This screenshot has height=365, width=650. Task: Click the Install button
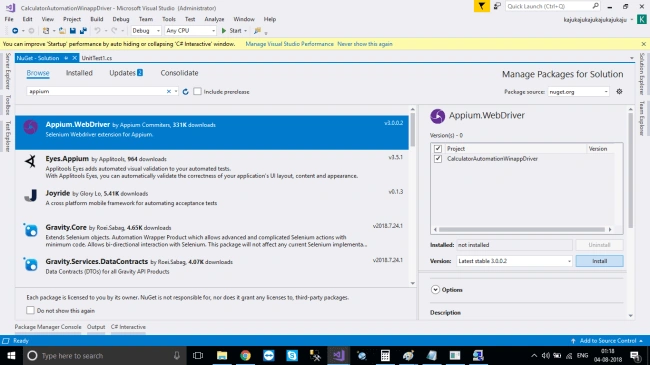599,261
